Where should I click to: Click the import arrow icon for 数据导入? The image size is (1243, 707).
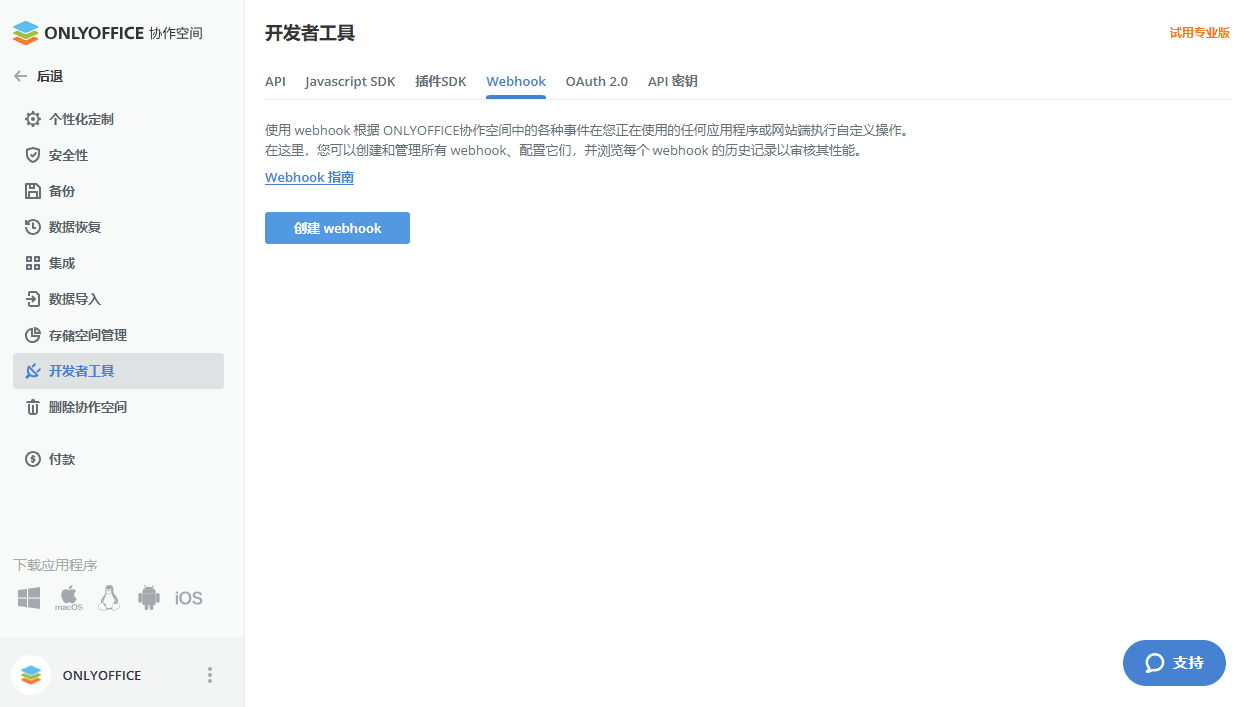pos(33,299)
